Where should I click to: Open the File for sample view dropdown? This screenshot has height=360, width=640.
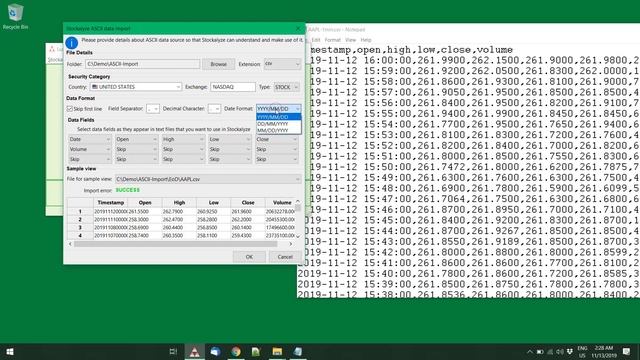(x=208, y=179)
